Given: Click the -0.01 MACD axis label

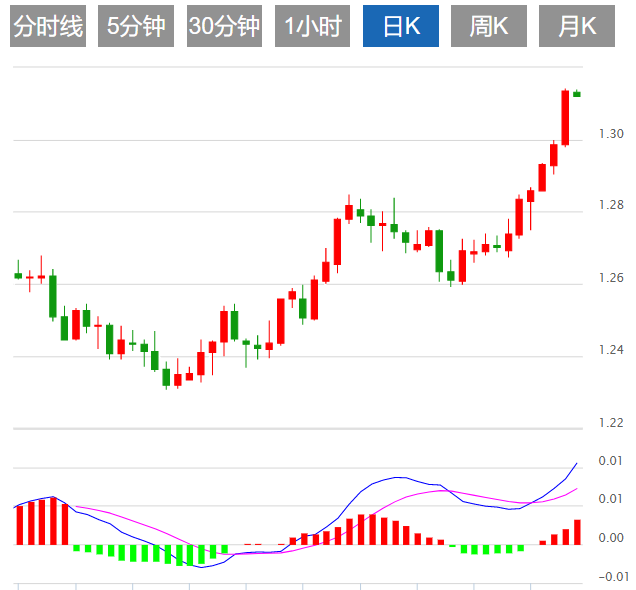Looking at the screenshot, I should 614,576.
